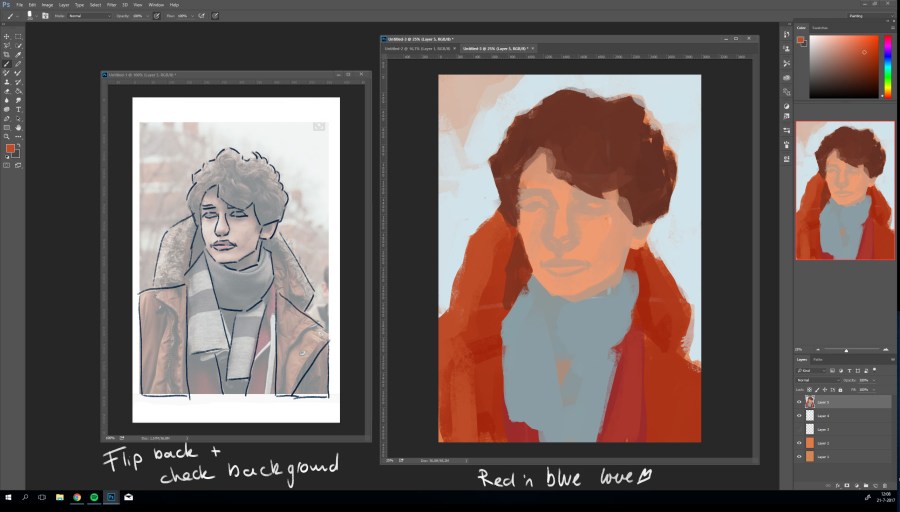
Task: Open the Image menu
Action: pyautogui.click(x=47, y=5)
